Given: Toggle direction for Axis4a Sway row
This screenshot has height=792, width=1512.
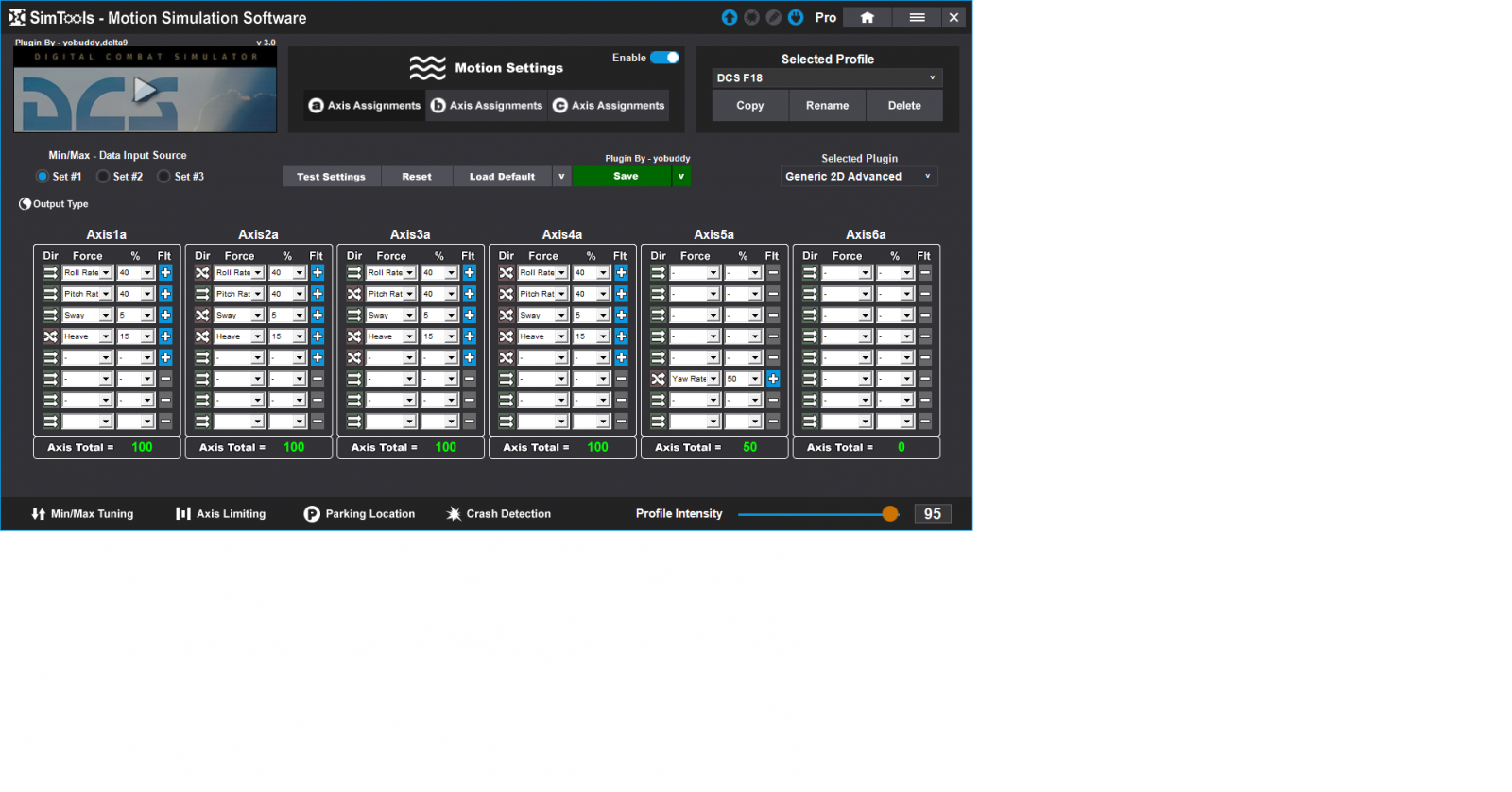Looking at the screenshot, I should pyautogui.click(x=507, y=315).
